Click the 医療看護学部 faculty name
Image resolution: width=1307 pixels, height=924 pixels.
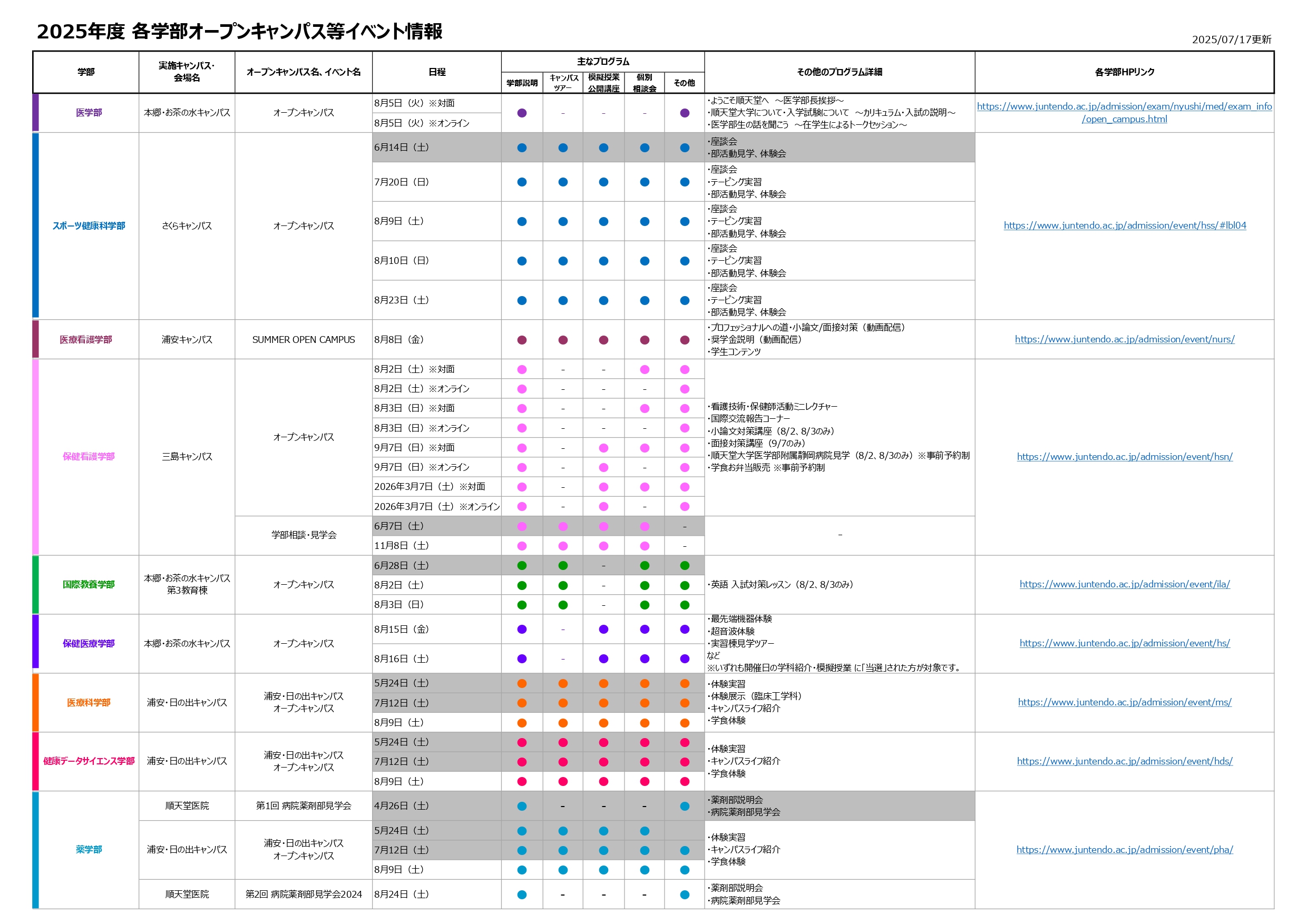click(x=86, y=340)
